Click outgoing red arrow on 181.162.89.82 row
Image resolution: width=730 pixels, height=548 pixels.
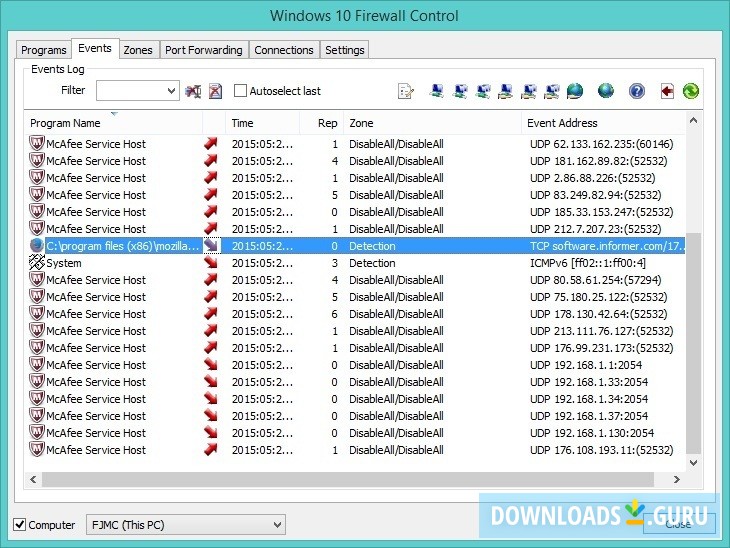tap(211, 161)
